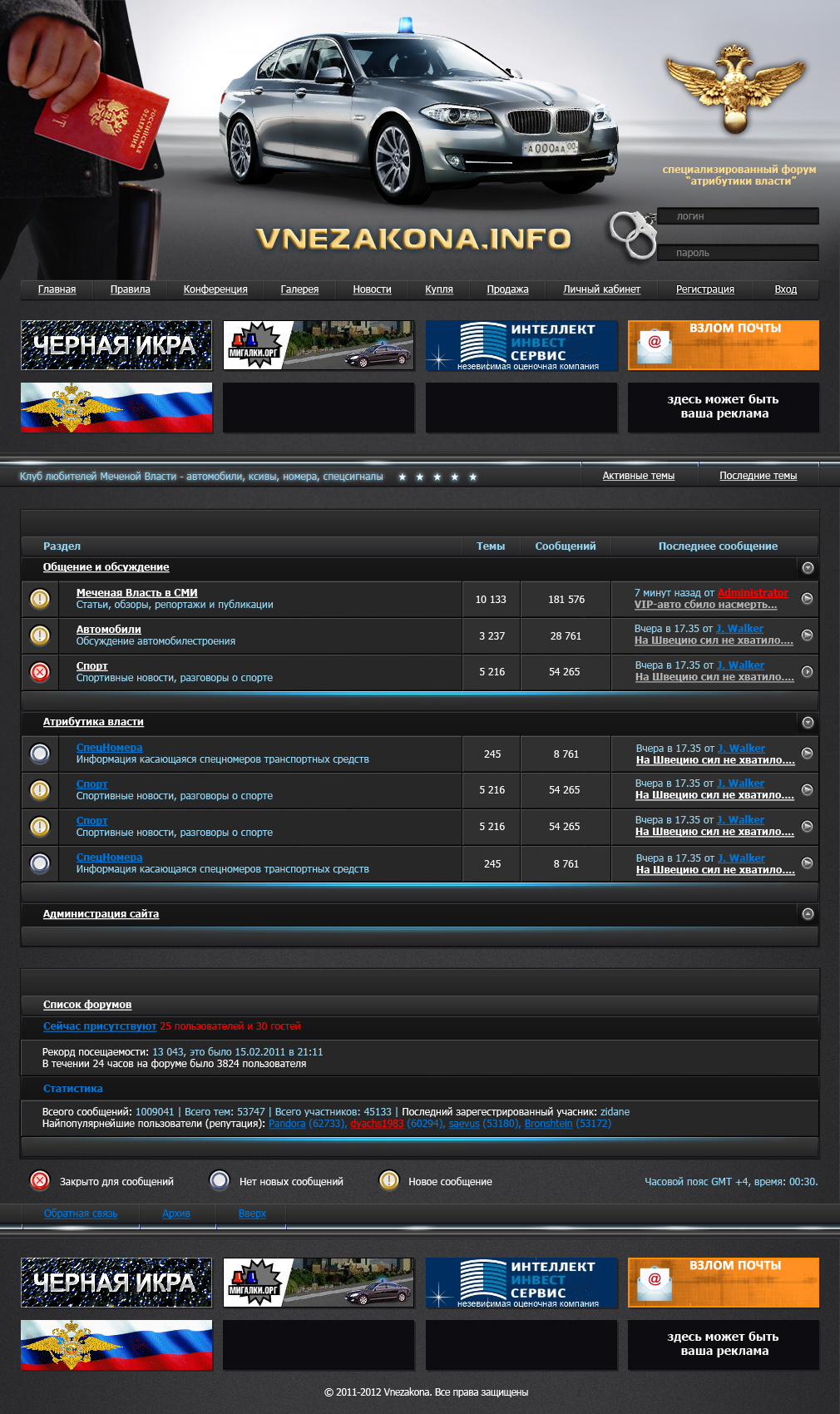Click the red closed icon beside Спорт in Общение
Viewport: 840px width, 1414px height.
pyautogui.click(x=40, y=672)
